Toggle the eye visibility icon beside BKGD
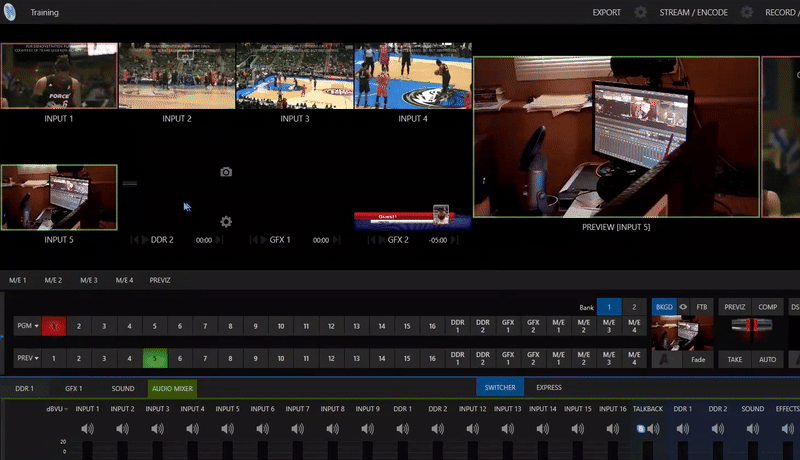The width and height of the screenshot is (800, 460). pos(683,307)
